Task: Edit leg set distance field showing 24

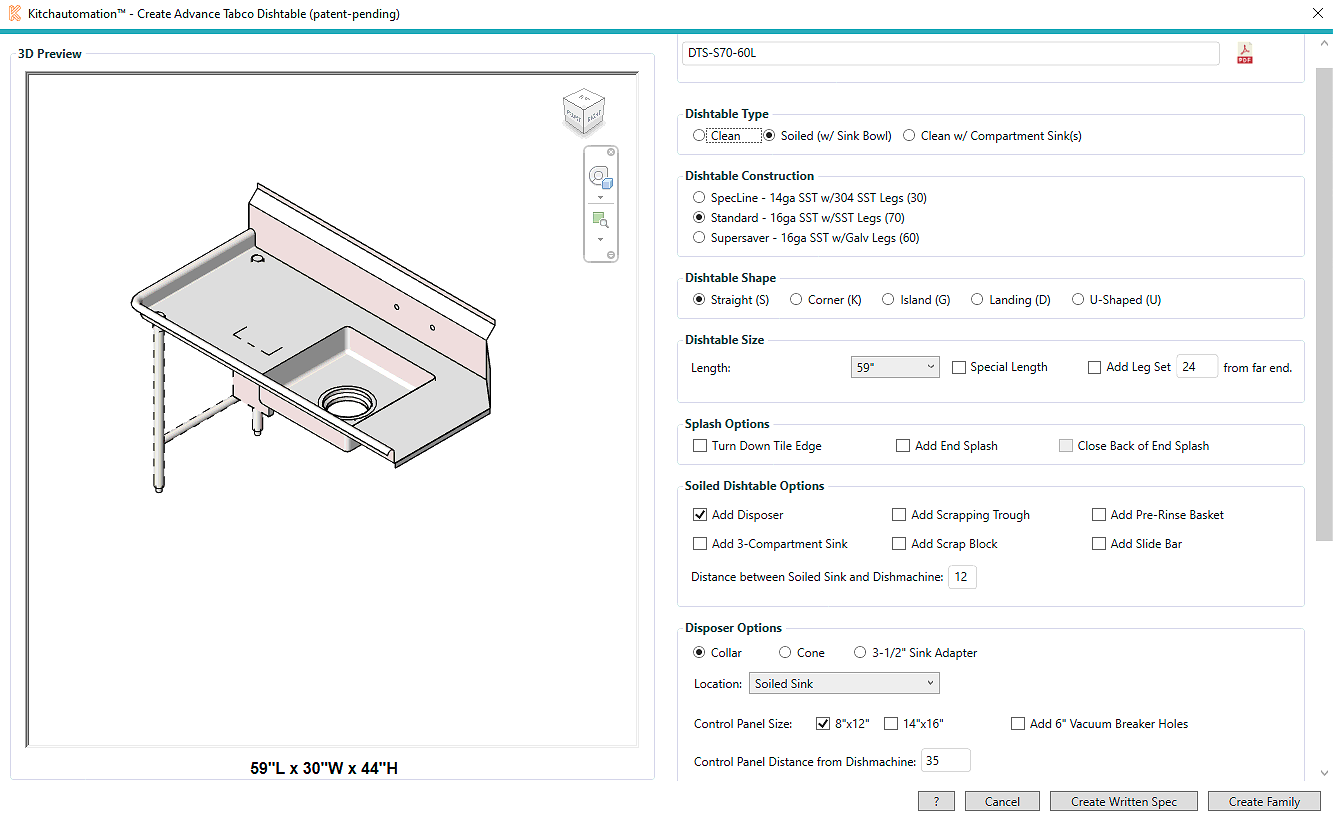Action: pyautogui.click(x=1197, y=367)
